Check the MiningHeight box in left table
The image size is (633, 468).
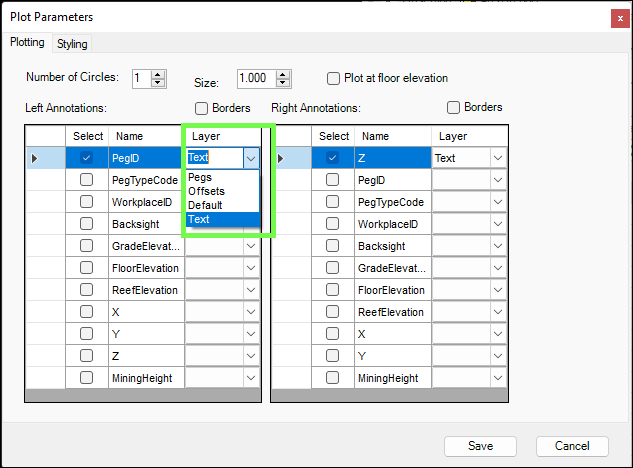[87, 378]
